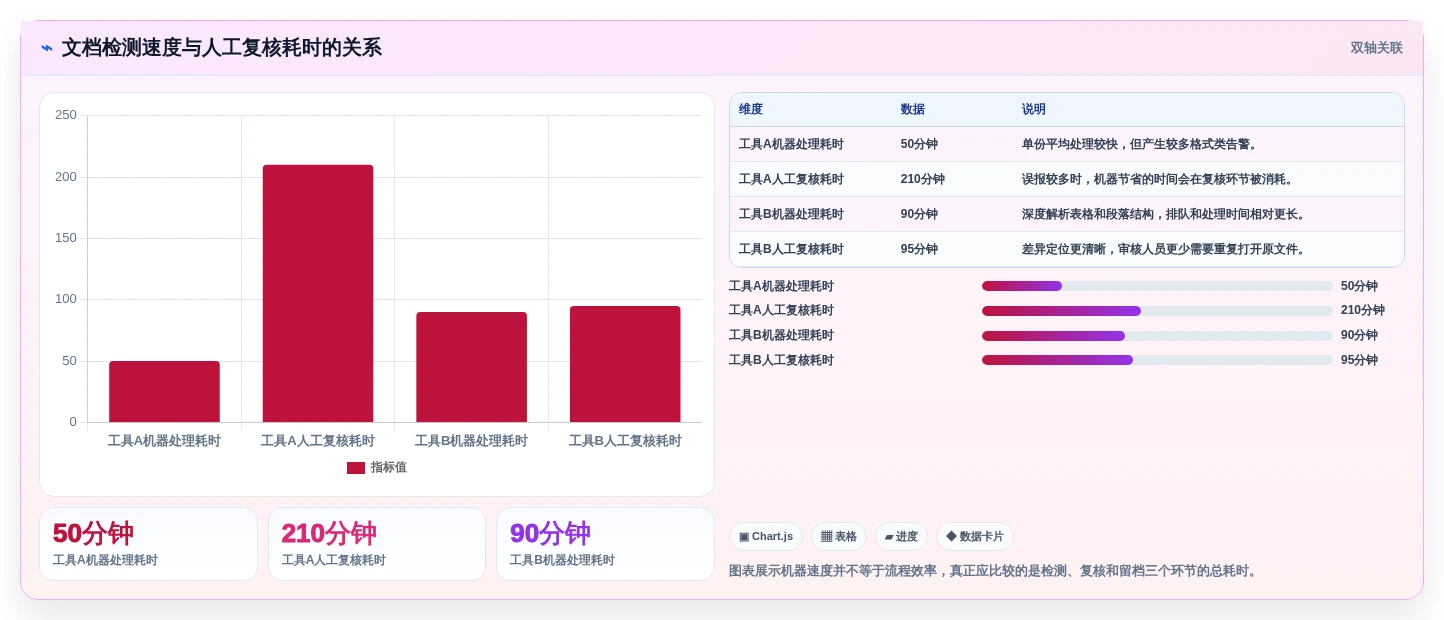The width and height of the screenshot is (1444, 620).
Task: Toggle the 指标值 legend swatch
Action: point(356,468)
